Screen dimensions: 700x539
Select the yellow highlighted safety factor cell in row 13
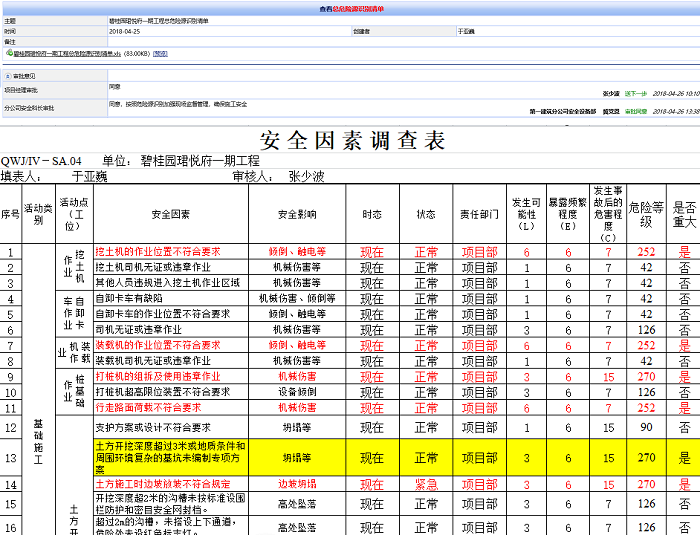click(171, 458)
